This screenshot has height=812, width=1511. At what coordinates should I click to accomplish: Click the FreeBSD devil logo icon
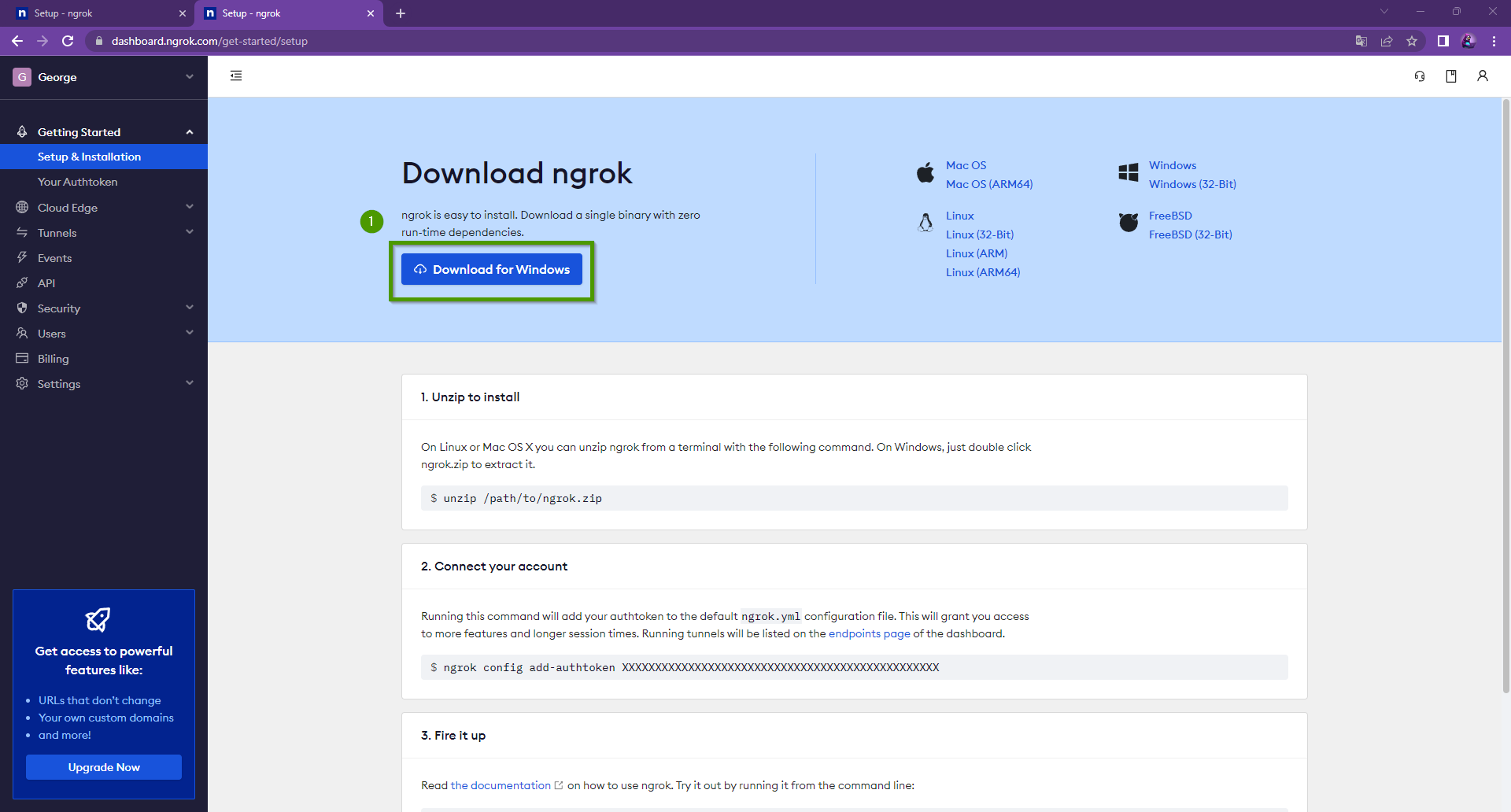[1129, 223]
